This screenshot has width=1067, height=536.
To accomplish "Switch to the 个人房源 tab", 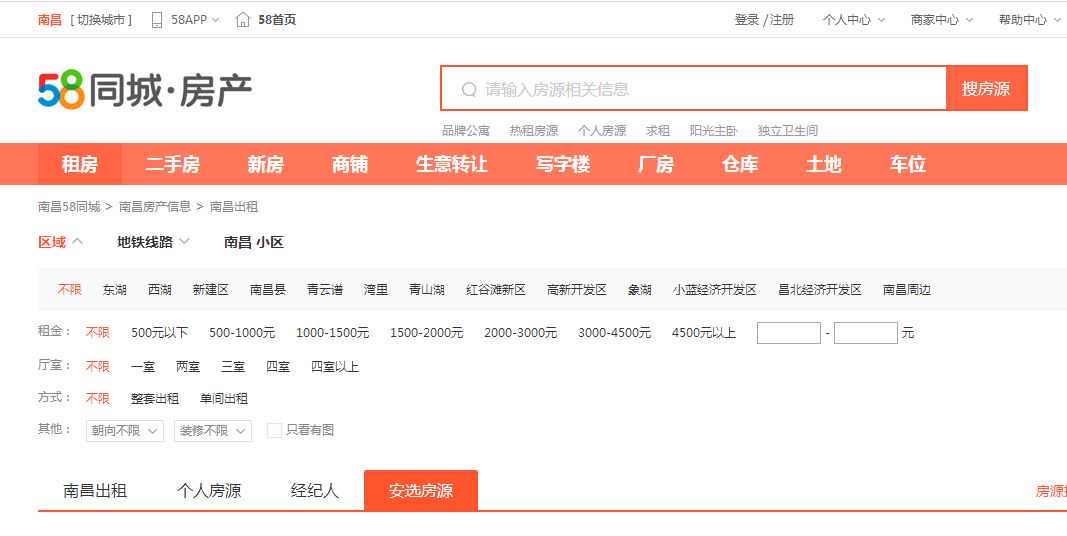I will (x=209, y=491).
